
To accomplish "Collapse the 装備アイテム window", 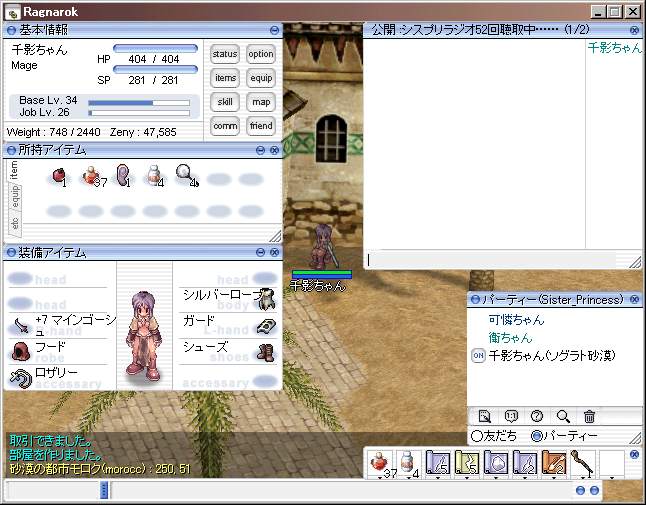I will [260, 252].
